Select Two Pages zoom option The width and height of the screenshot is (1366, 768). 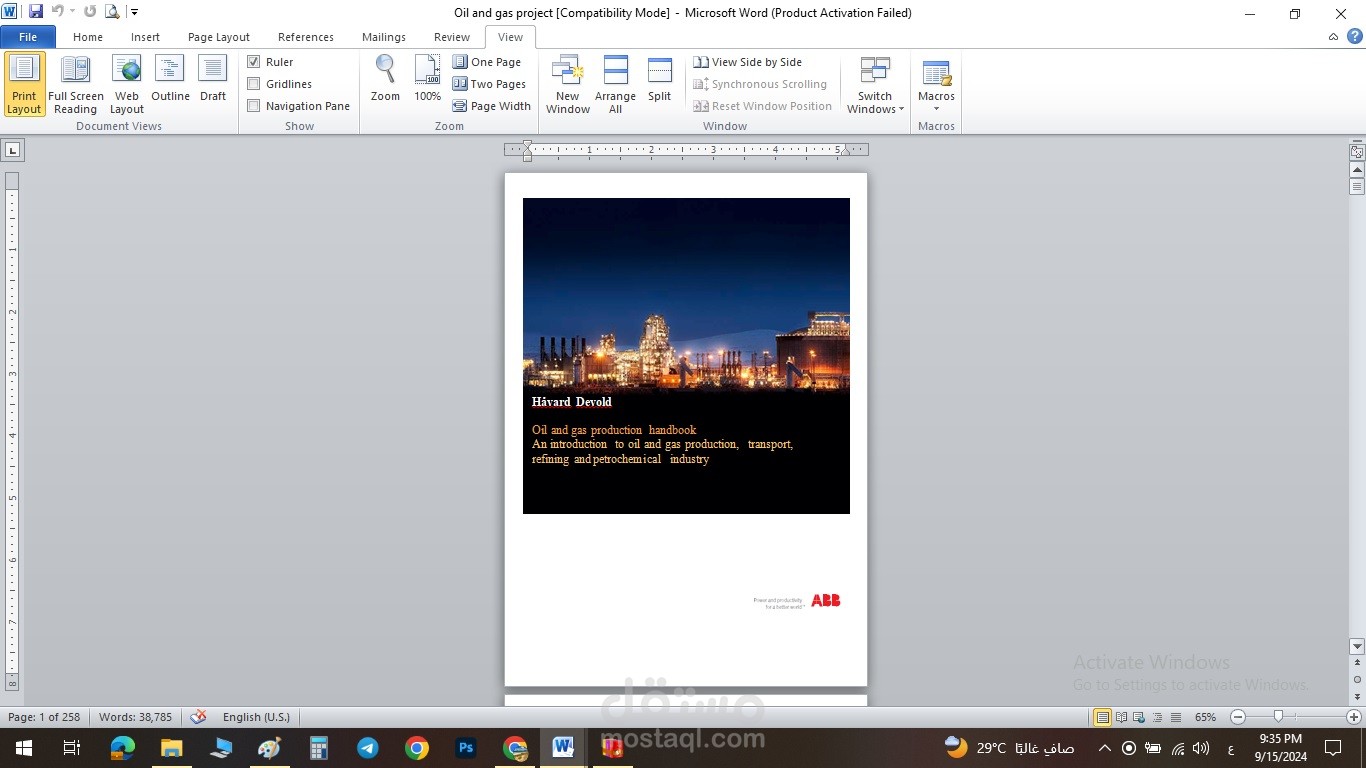(x=489, y=84)
